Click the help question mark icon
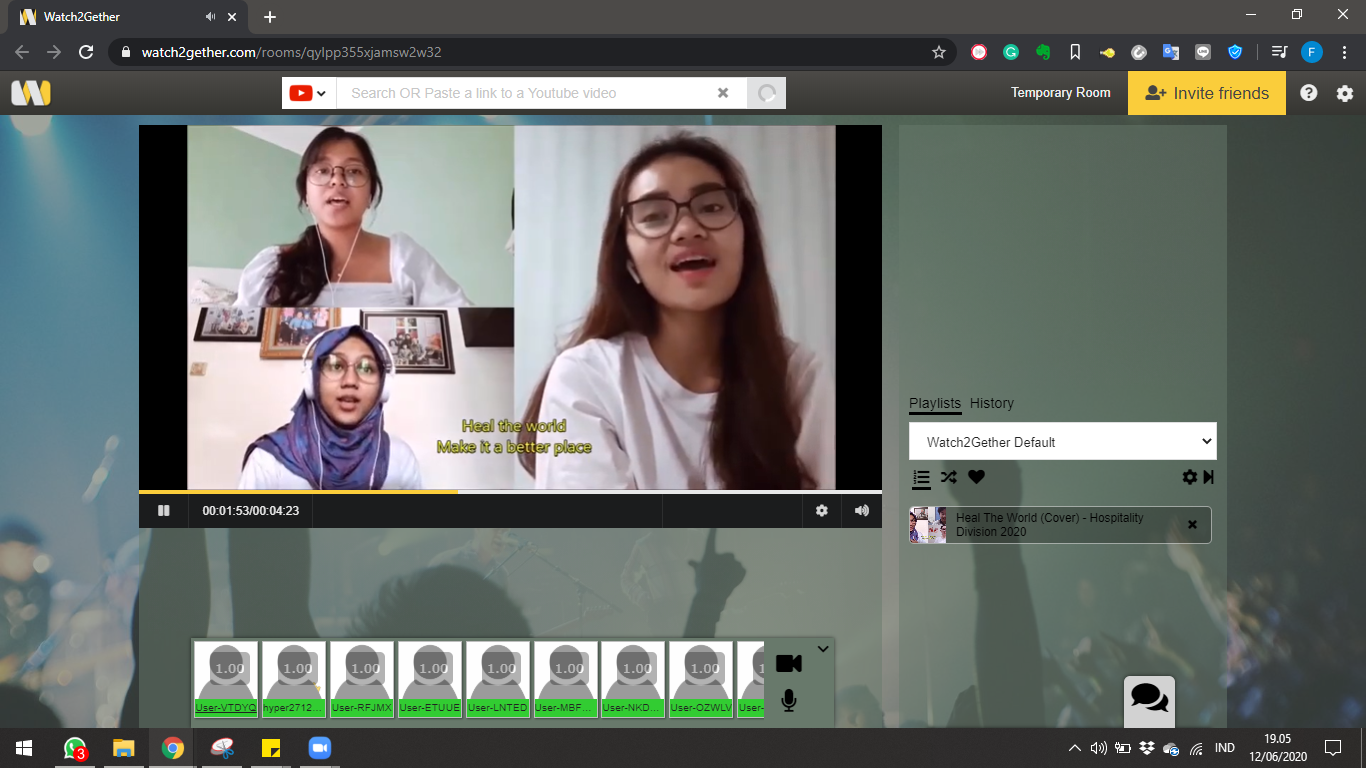 1309,93
